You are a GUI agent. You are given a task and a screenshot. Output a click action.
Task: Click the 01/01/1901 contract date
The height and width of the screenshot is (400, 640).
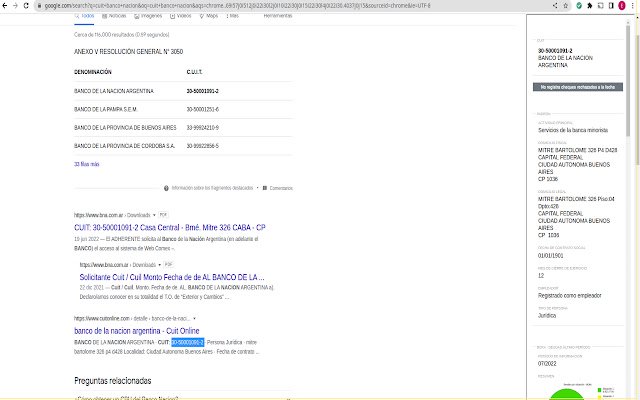tap(550, 256)
